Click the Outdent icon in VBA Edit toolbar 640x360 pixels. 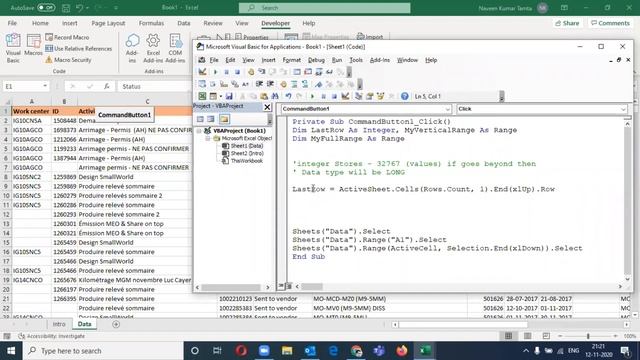pos(270,84)
